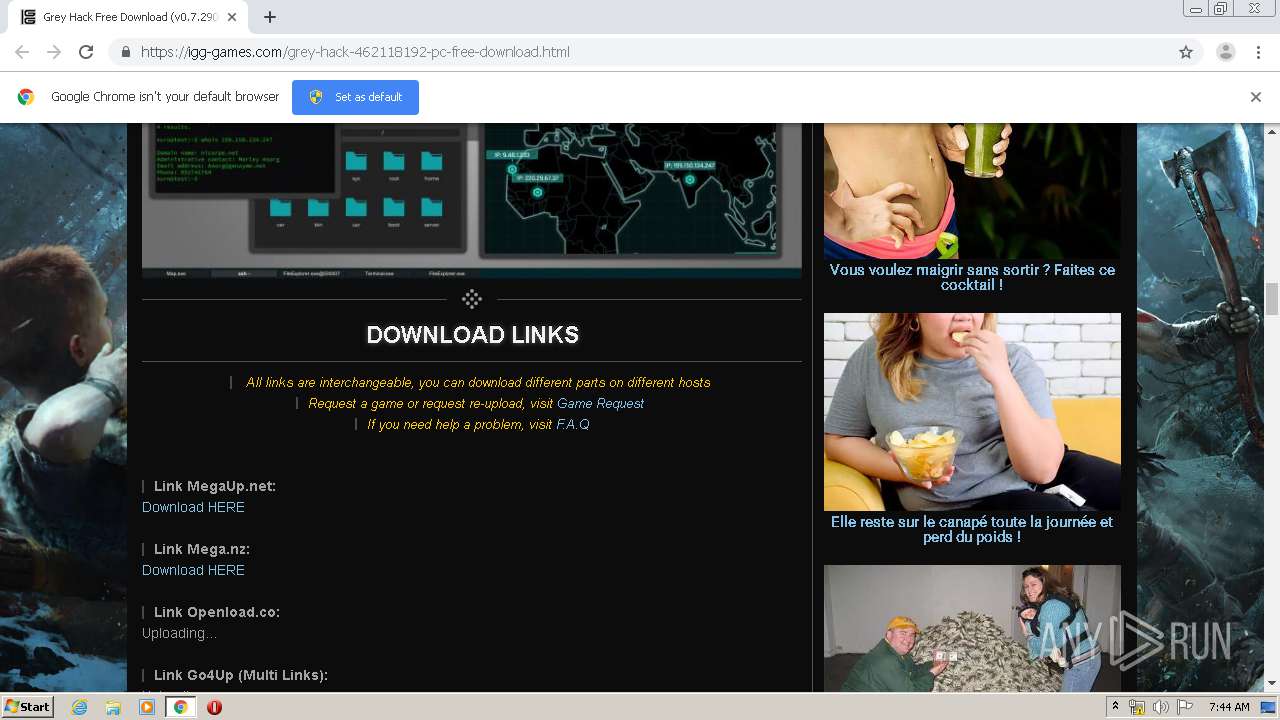Set Chrome as default browser

pyautogui.click(x=355, y=97)
